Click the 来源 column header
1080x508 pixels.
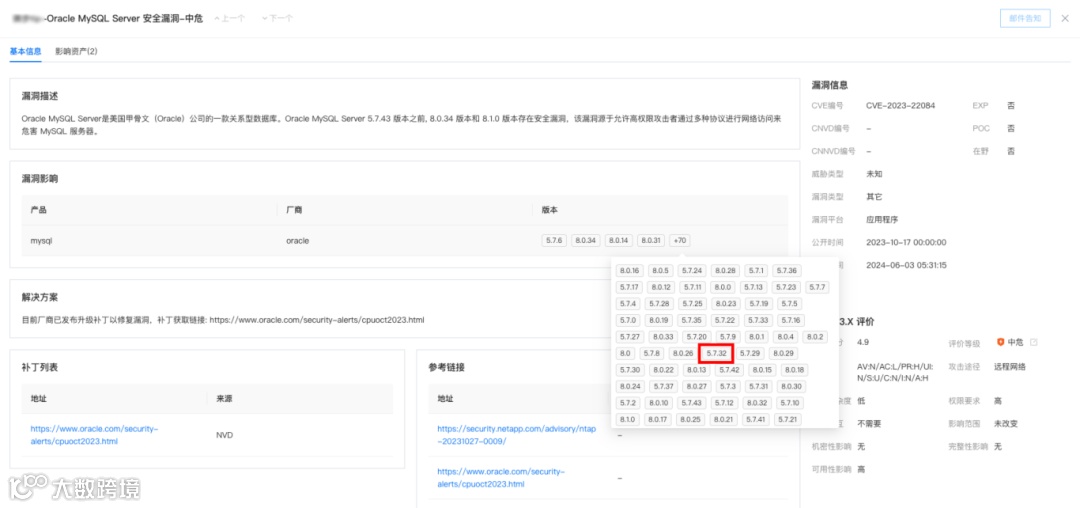coord(224,399)
